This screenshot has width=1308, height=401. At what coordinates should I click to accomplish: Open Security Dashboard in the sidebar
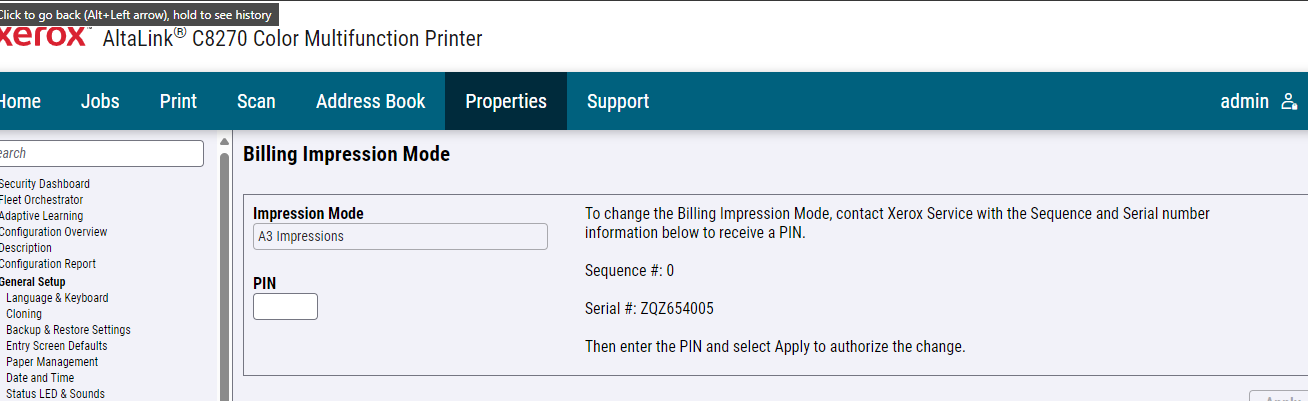[44, 184]
